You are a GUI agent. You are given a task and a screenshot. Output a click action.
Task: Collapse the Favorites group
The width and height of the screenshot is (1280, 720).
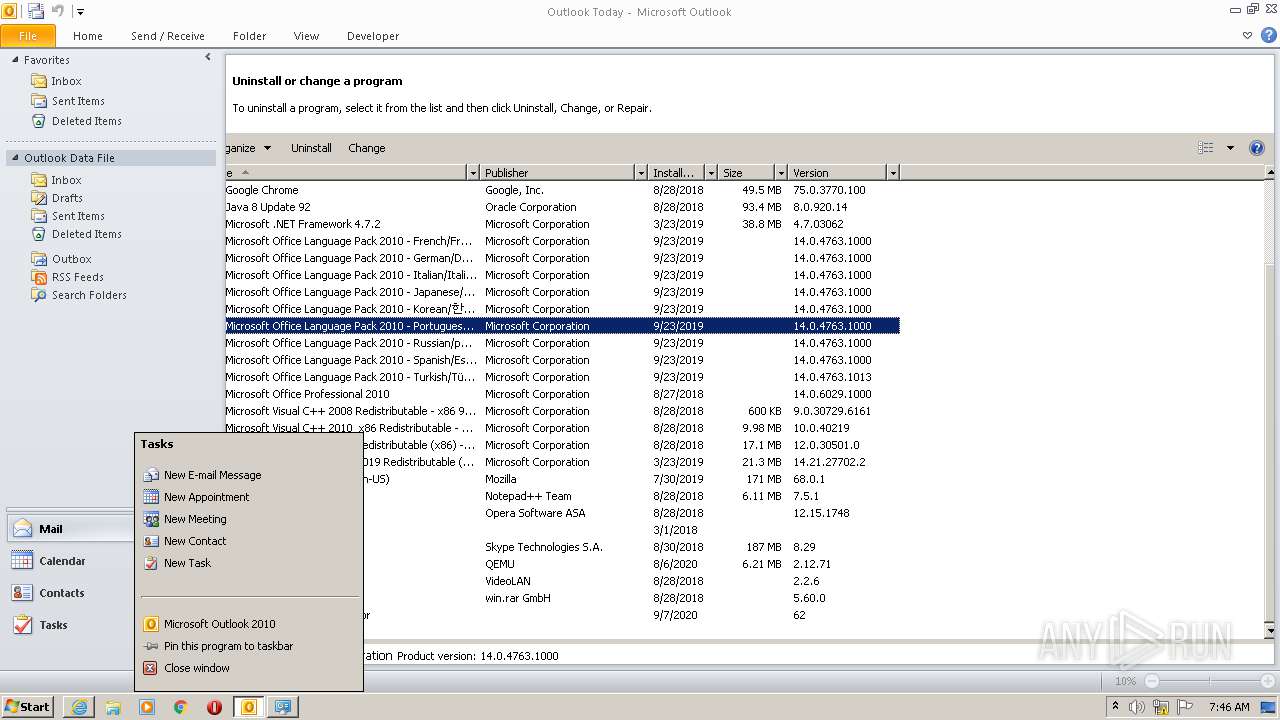[15, 60]
